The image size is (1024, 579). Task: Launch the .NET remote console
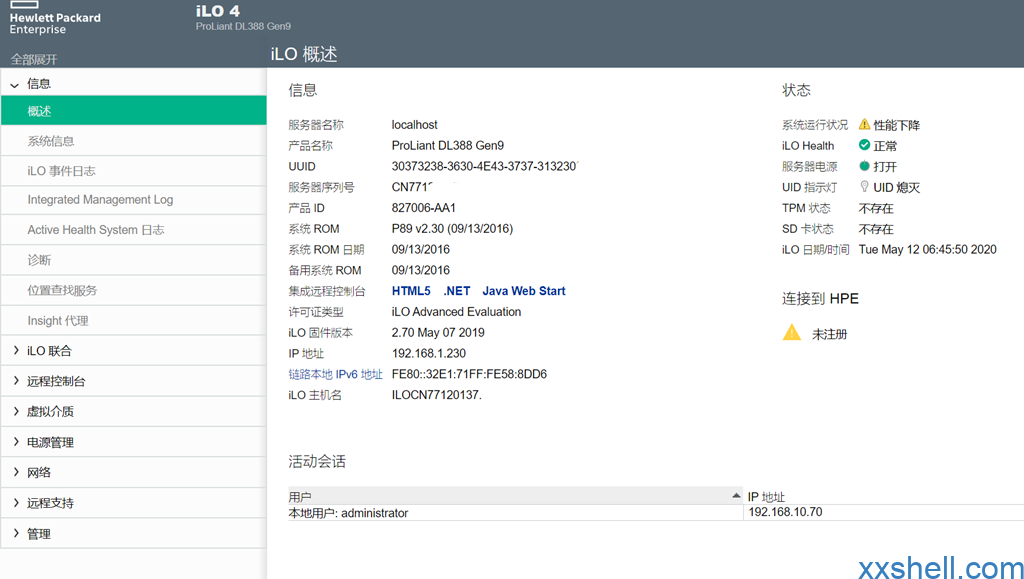(x=456, y=291)
